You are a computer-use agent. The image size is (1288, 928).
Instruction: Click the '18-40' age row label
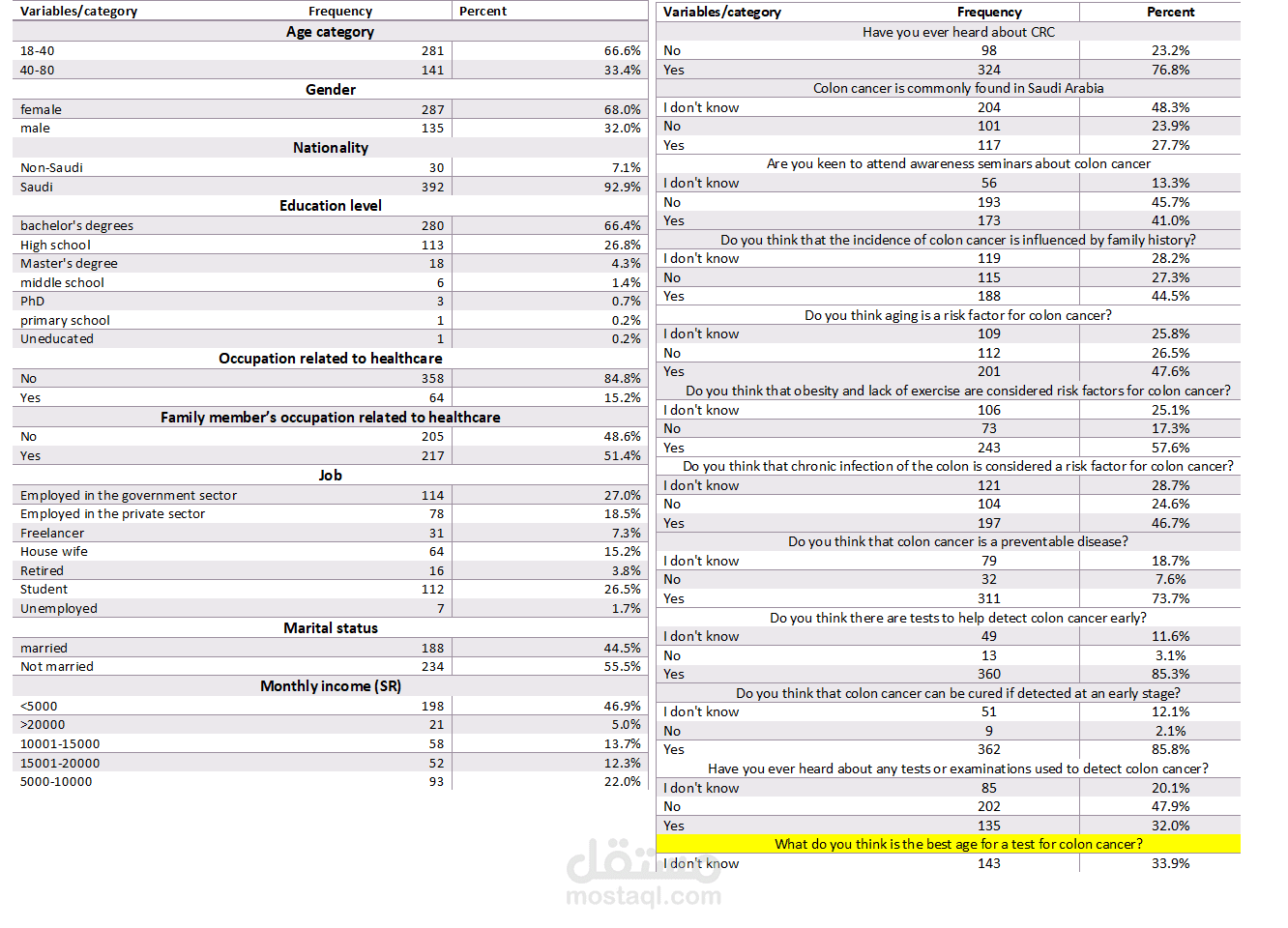pos(38,51)
